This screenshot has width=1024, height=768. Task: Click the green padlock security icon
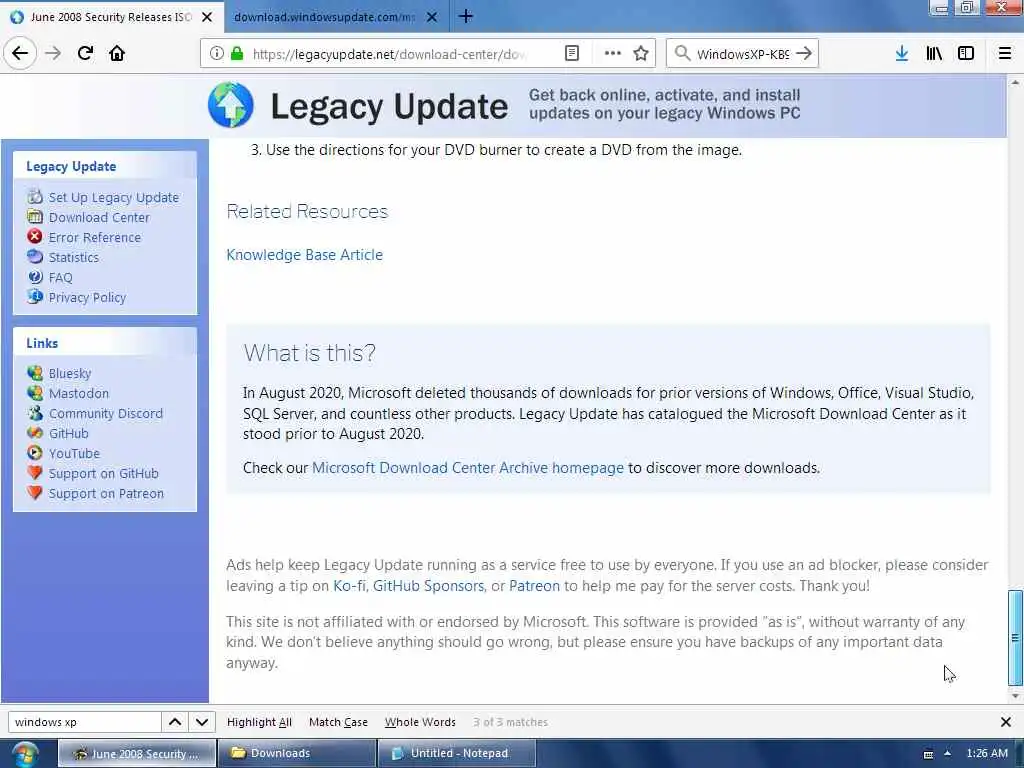237,54
